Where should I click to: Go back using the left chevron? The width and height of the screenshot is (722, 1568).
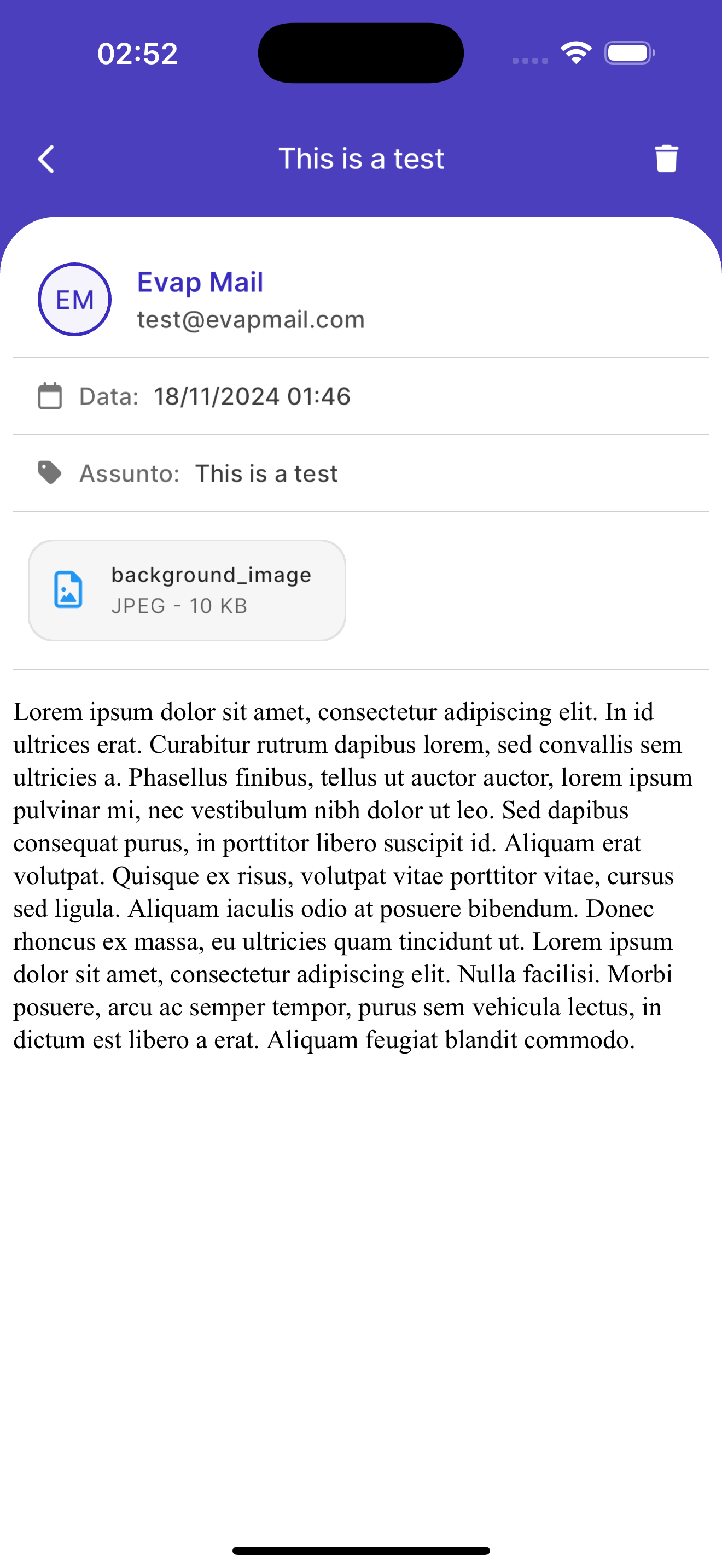pos(46,159)
